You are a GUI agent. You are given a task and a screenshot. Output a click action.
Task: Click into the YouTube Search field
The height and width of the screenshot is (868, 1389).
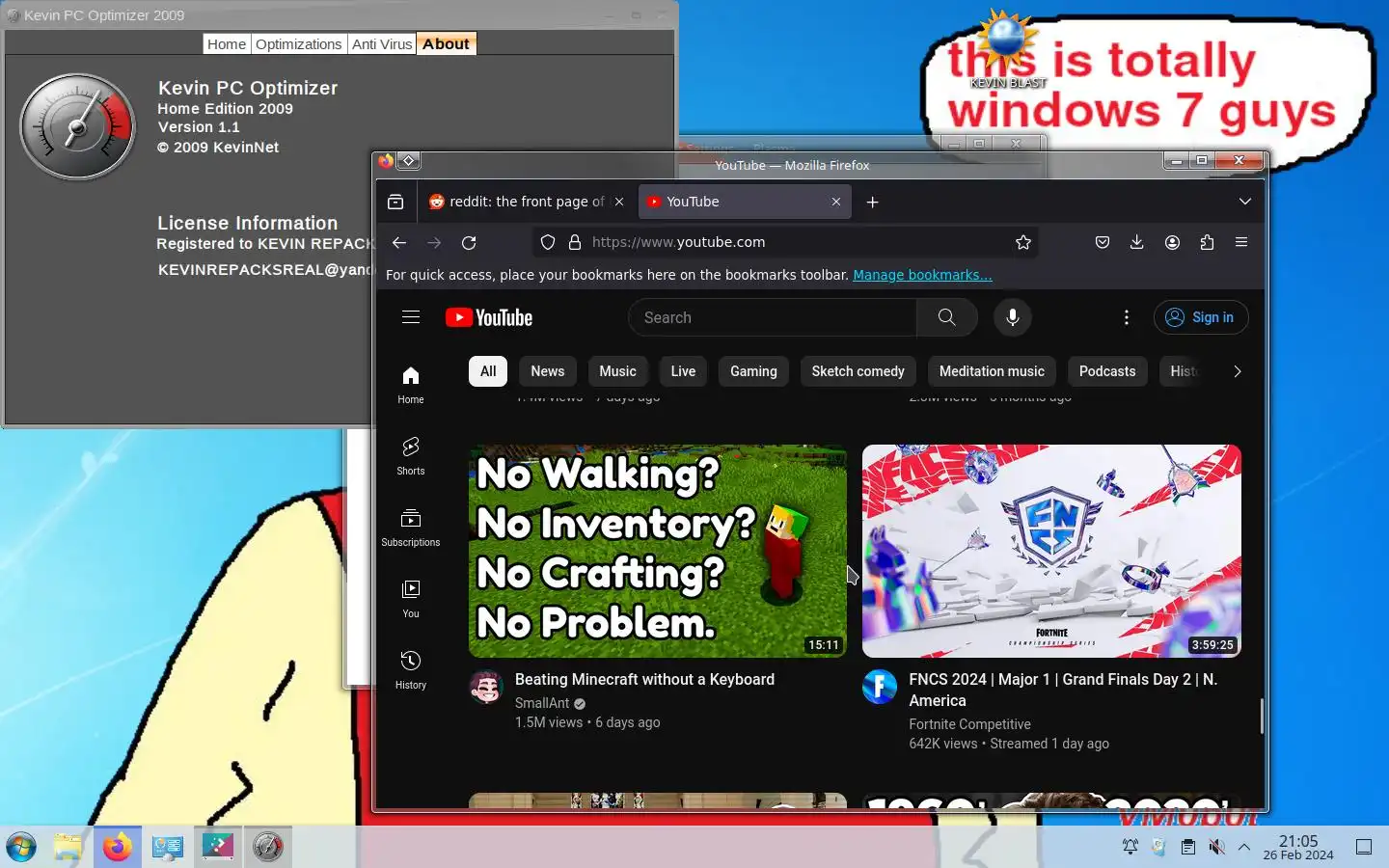tap(773, 317)
